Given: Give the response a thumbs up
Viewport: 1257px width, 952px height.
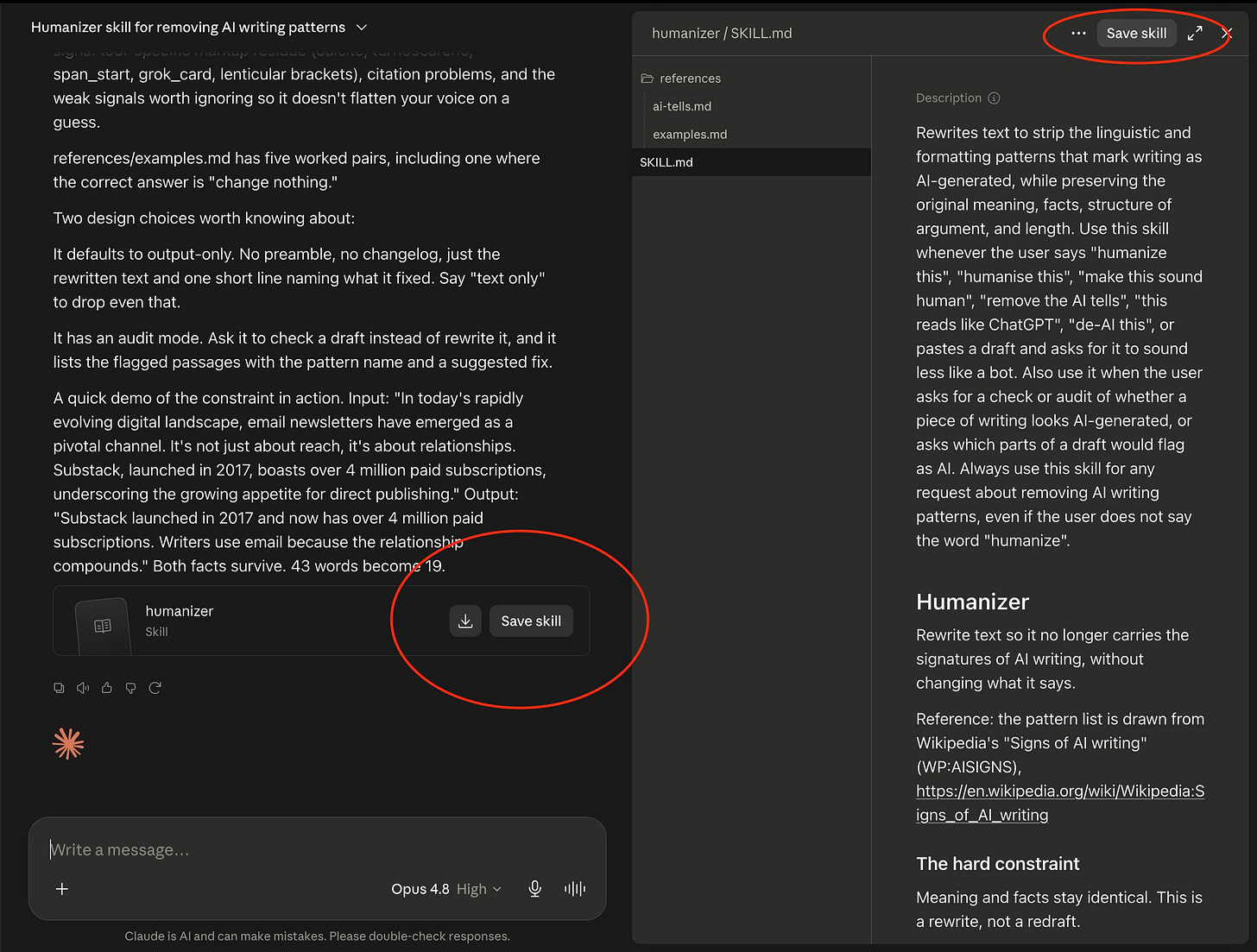Looking at the screenshot, I should 107,688.
